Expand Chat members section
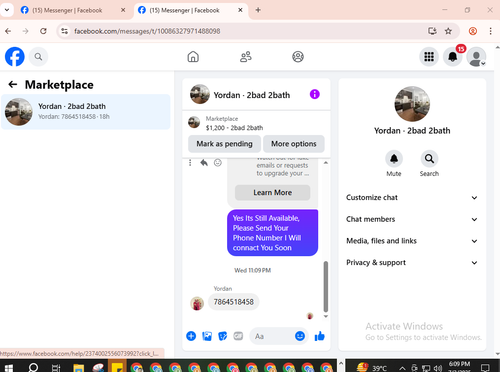Screen dimensions: 500x372 tap(412, 219)
